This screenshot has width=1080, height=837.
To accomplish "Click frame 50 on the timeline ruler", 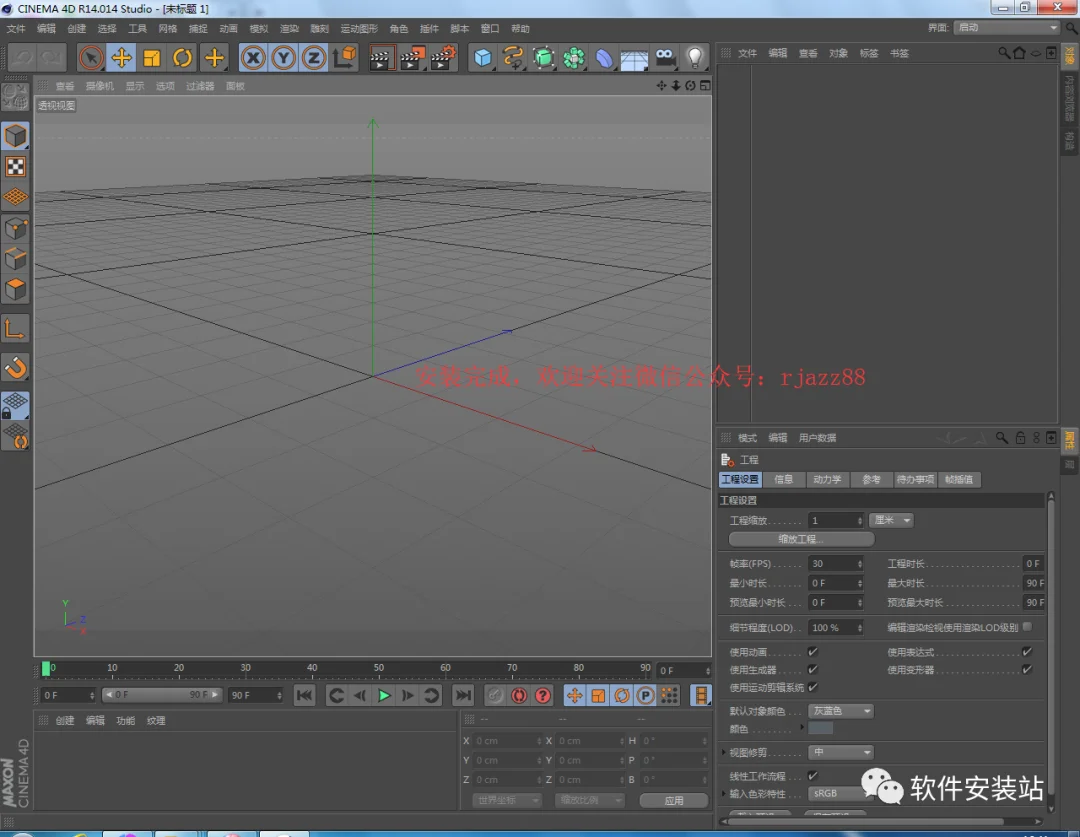I will pos(379,668).
